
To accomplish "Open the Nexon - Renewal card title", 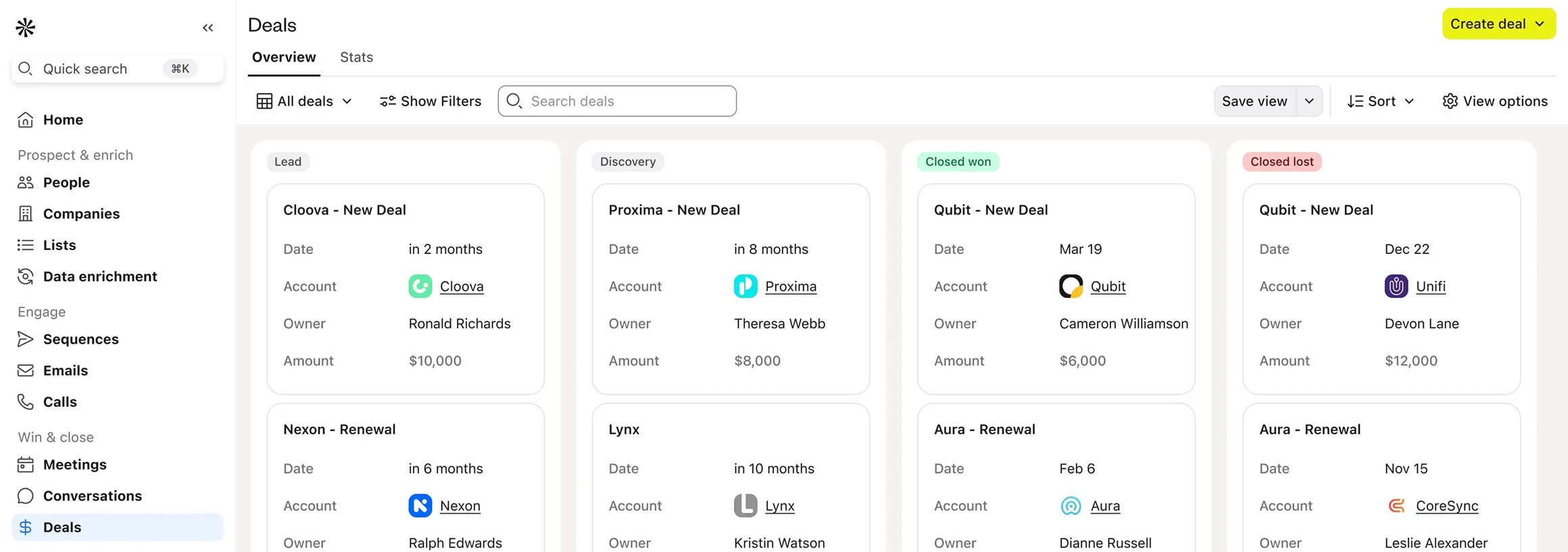I will [339, 430].
